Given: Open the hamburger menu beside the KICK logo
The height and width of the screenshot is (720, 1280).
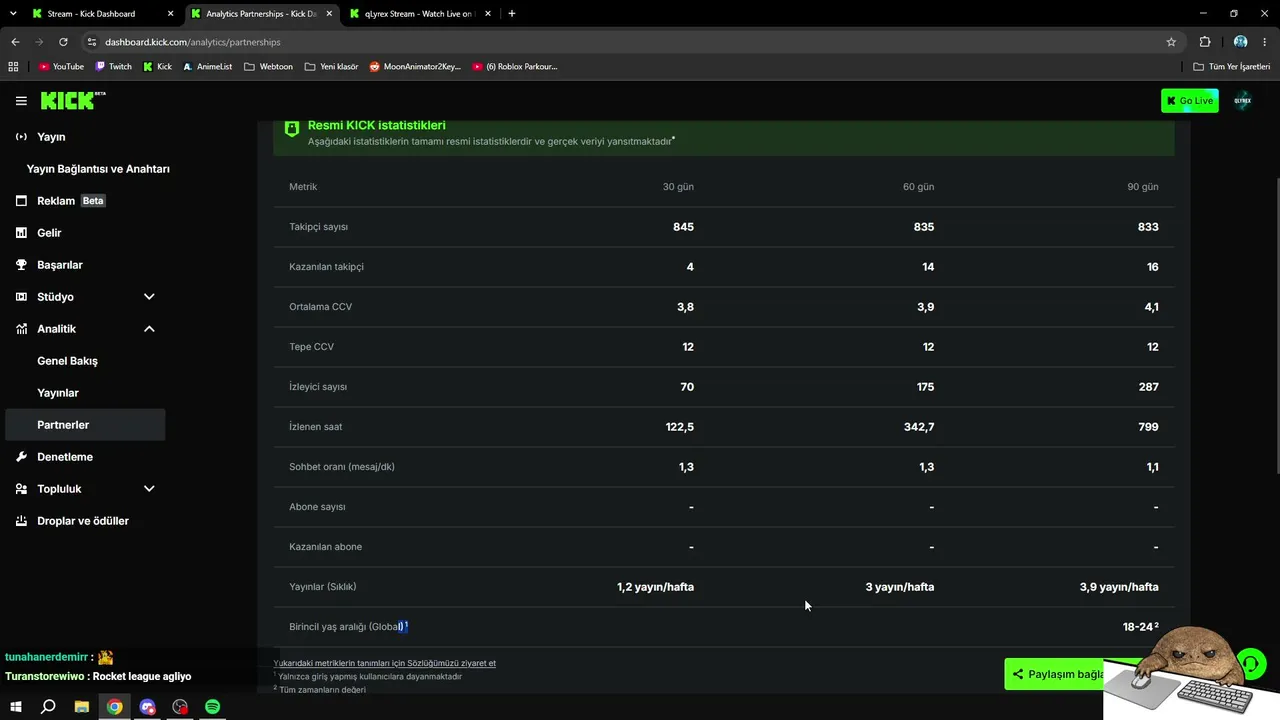Looking at the screenshot, I should (21, 101).
